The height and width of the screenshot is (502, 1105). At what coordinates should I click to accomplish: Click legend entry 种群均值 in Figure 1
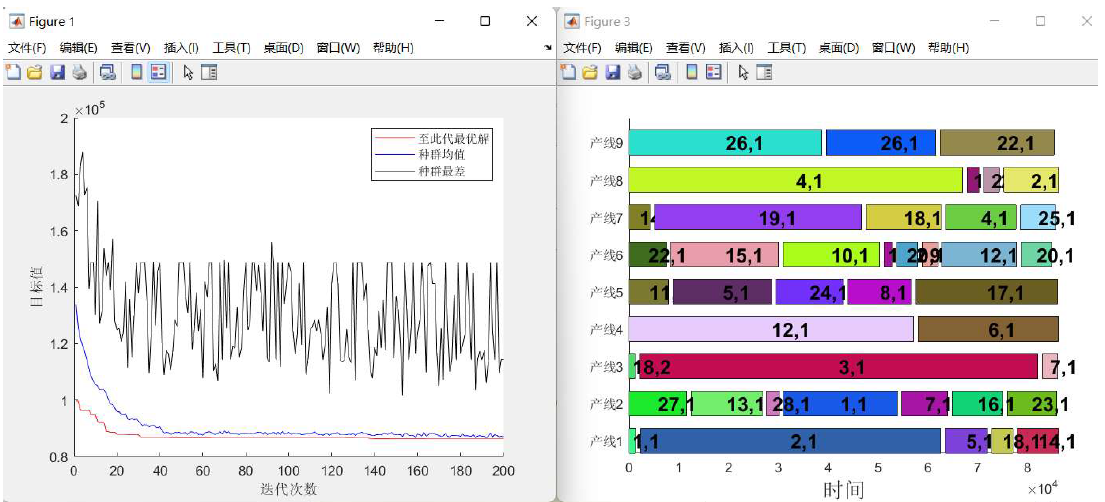click(442, 154)
